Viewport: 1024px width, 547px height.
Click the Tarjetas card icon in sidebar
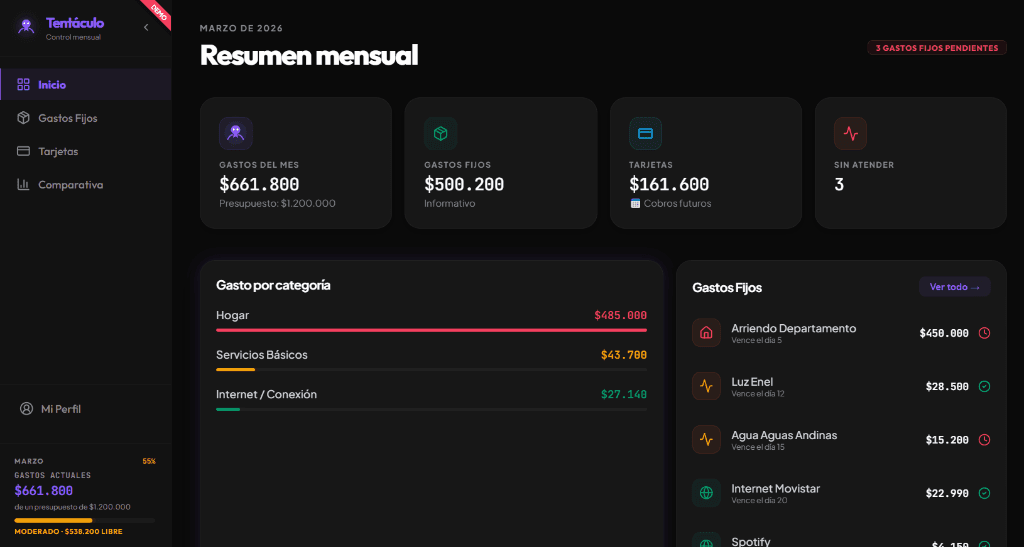click(x=24, y=151)
